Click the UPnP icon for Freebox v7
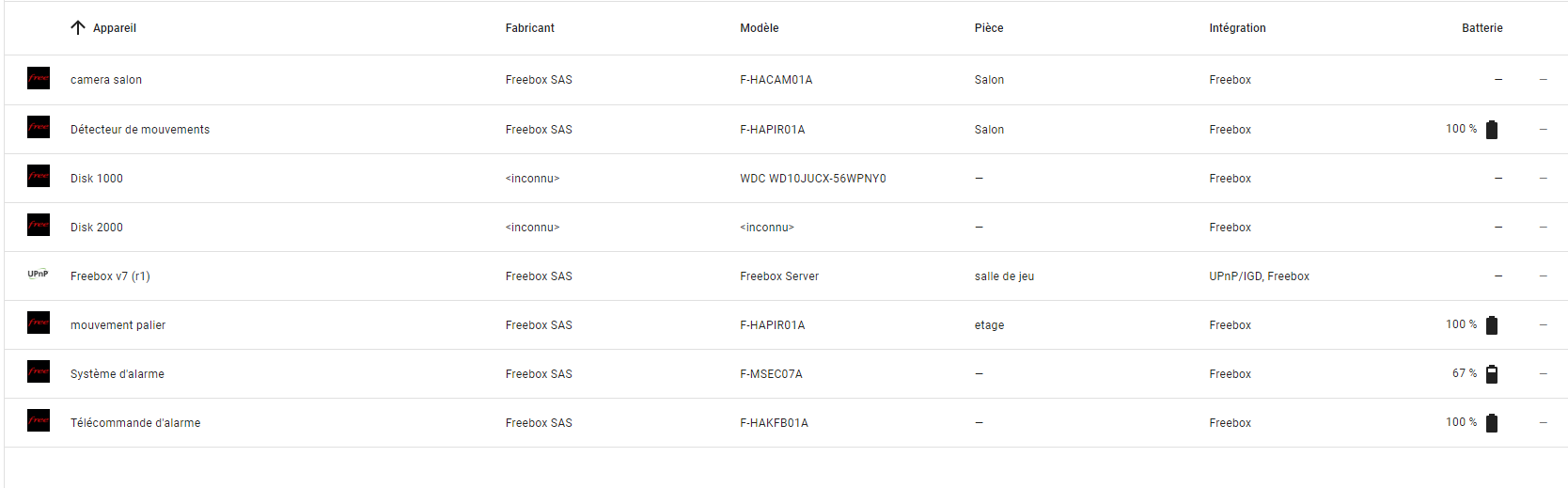Image resolution: width=1568 pixels, height=488 pixels. click(39, 275)
